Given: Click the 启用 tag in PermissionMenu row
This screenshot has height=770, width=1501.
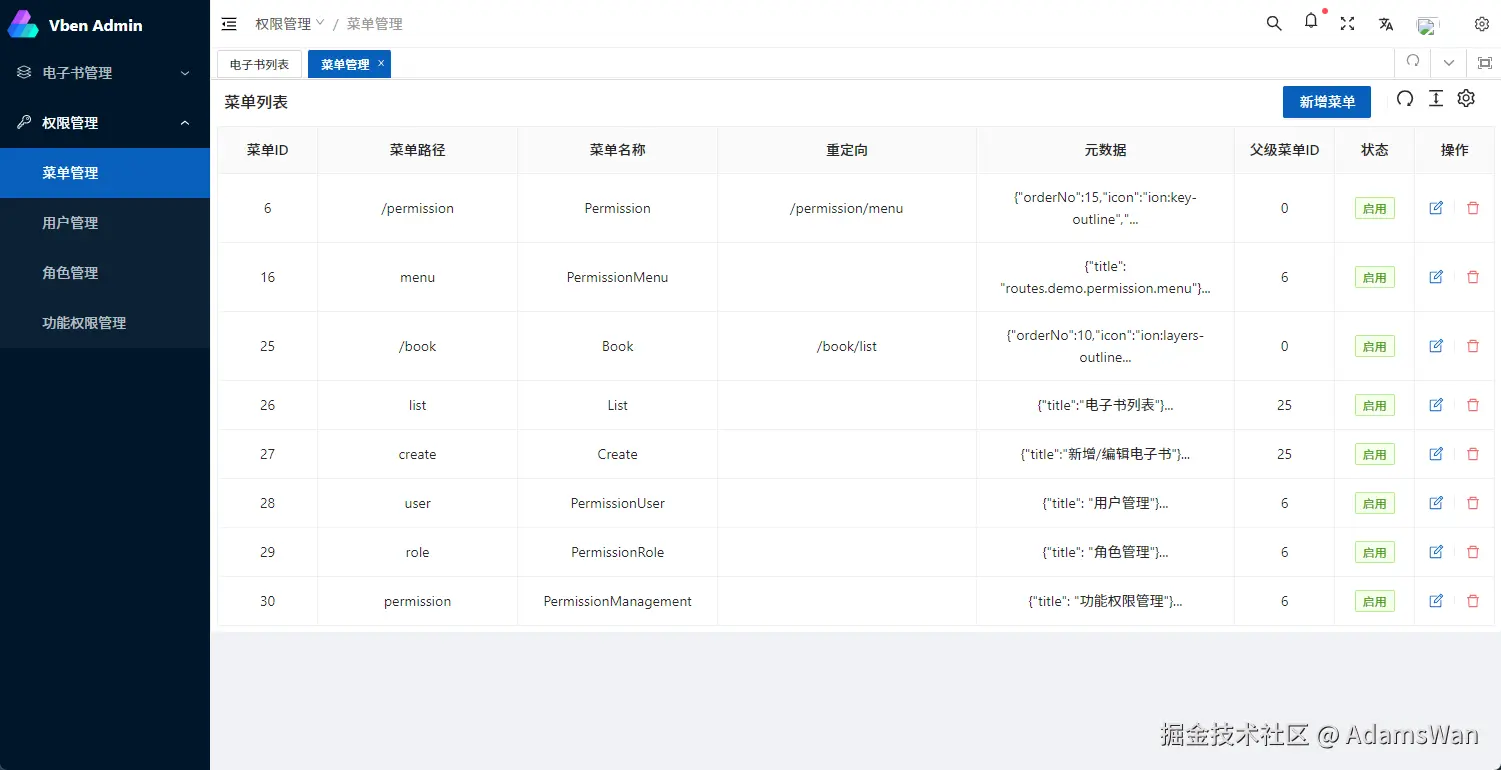Looking at the screenshot, I should tap(1374, 277).
